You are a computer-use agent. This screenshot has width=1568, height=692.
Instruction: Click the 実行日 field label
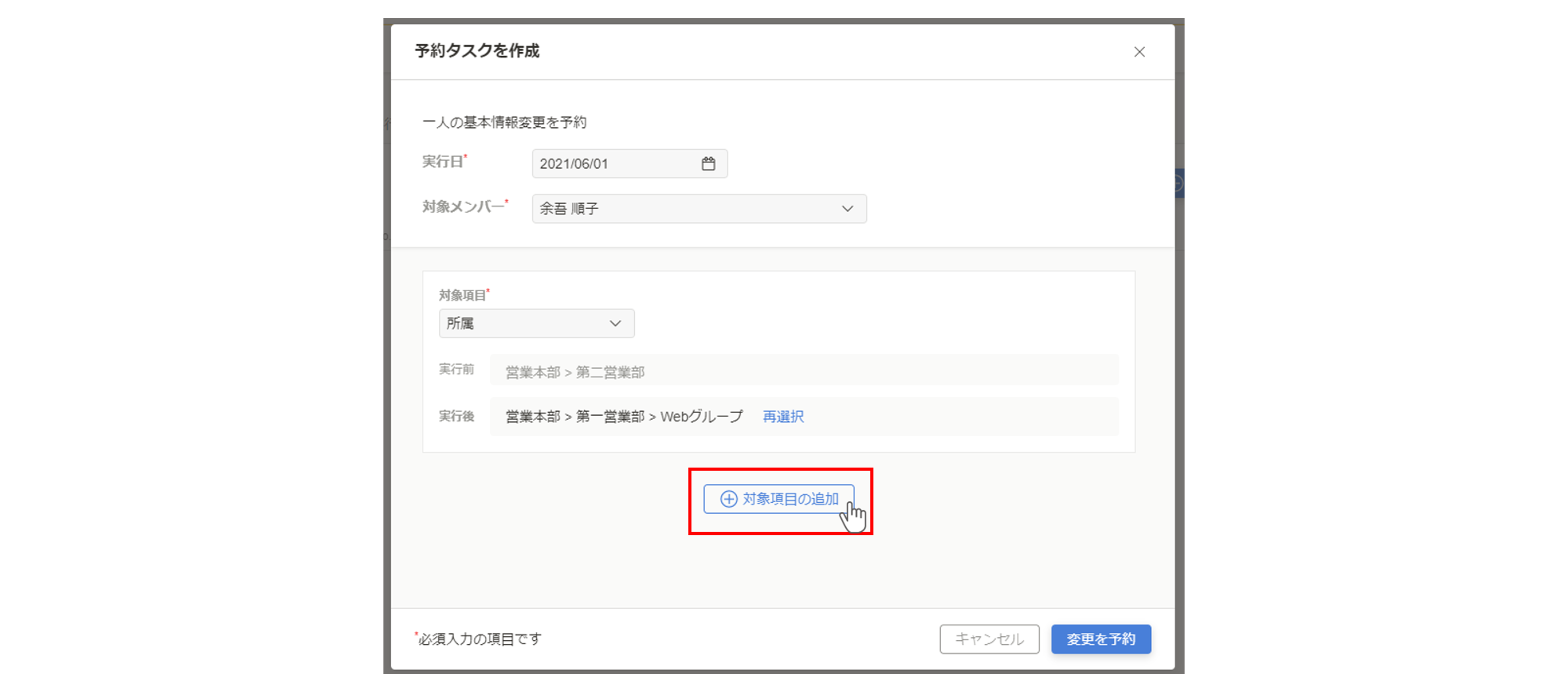click(x=443, y=162)
